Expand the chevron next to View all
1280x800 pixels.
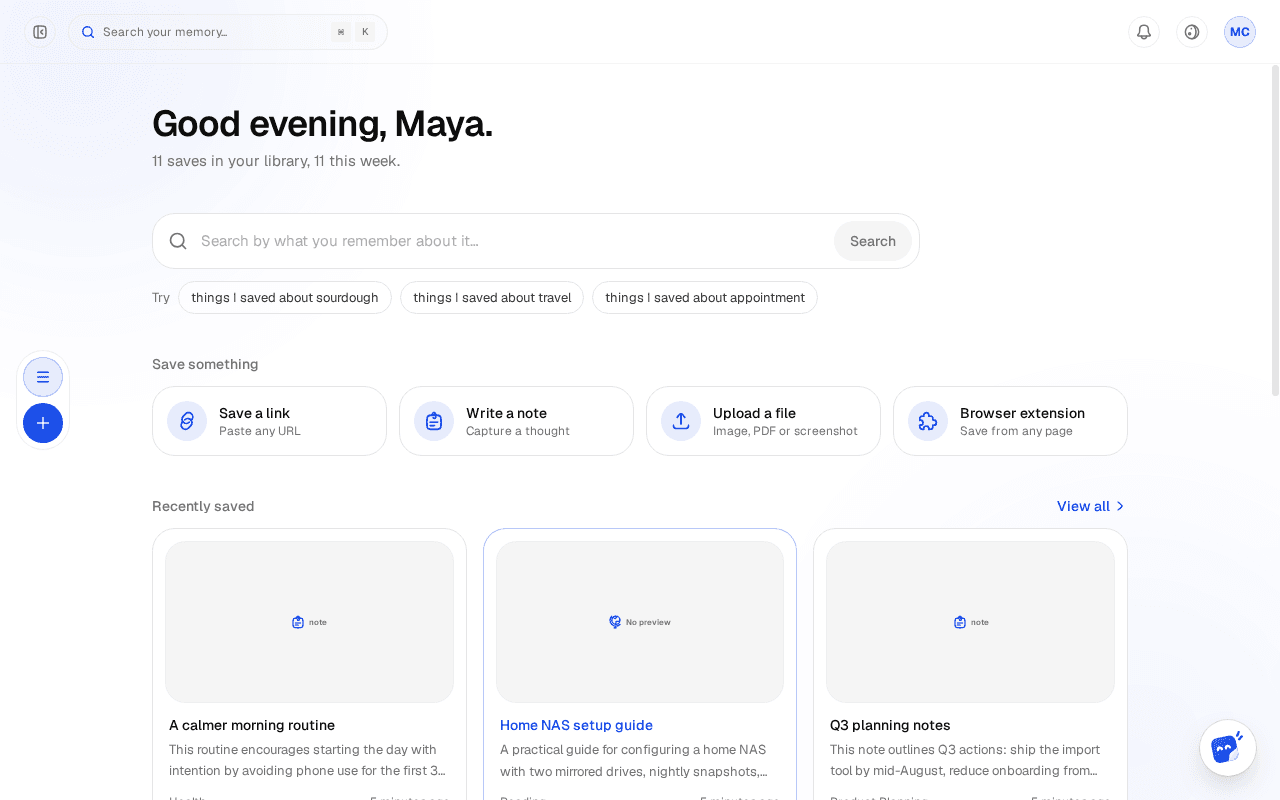(x=1120, y=506)
